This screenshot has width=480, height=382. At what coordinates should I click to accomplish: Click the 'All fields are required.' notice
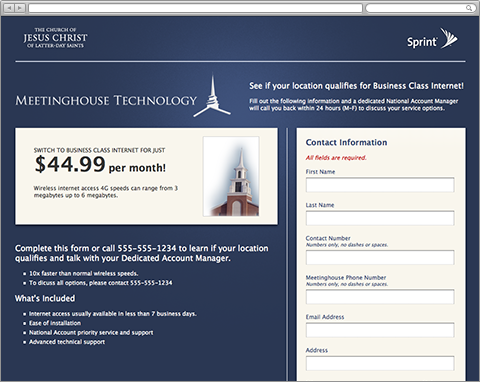pyautogui.click(x=336, y=158)
